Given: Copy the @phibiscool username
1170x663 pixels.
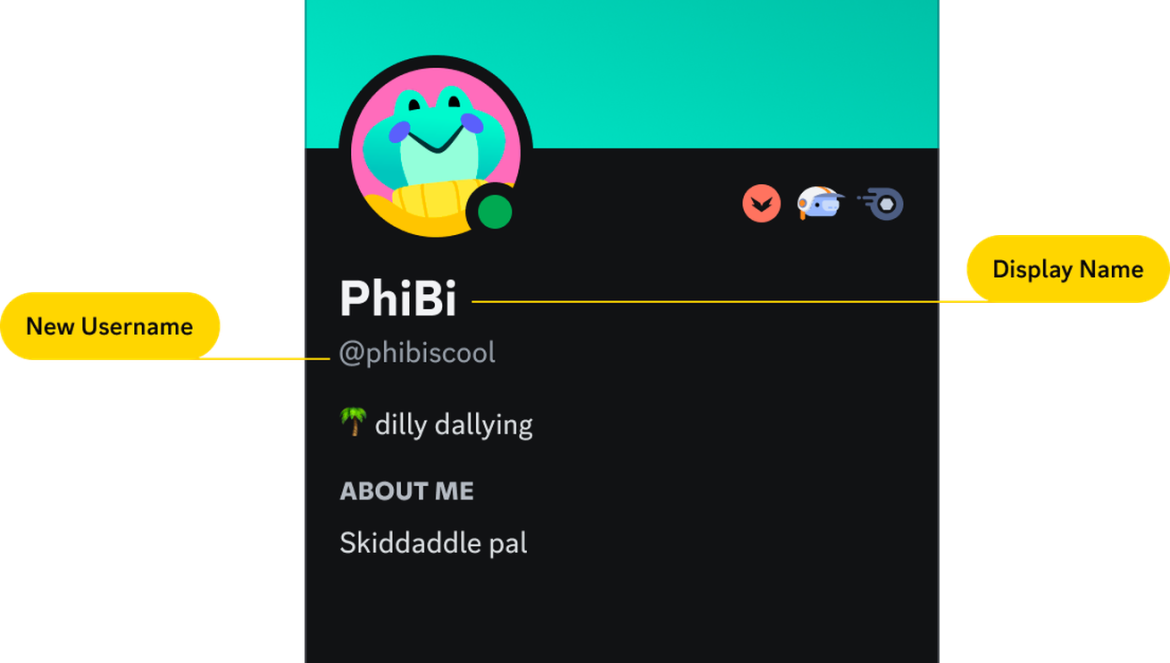Looking at the screenshot, I should pos(417,353).
